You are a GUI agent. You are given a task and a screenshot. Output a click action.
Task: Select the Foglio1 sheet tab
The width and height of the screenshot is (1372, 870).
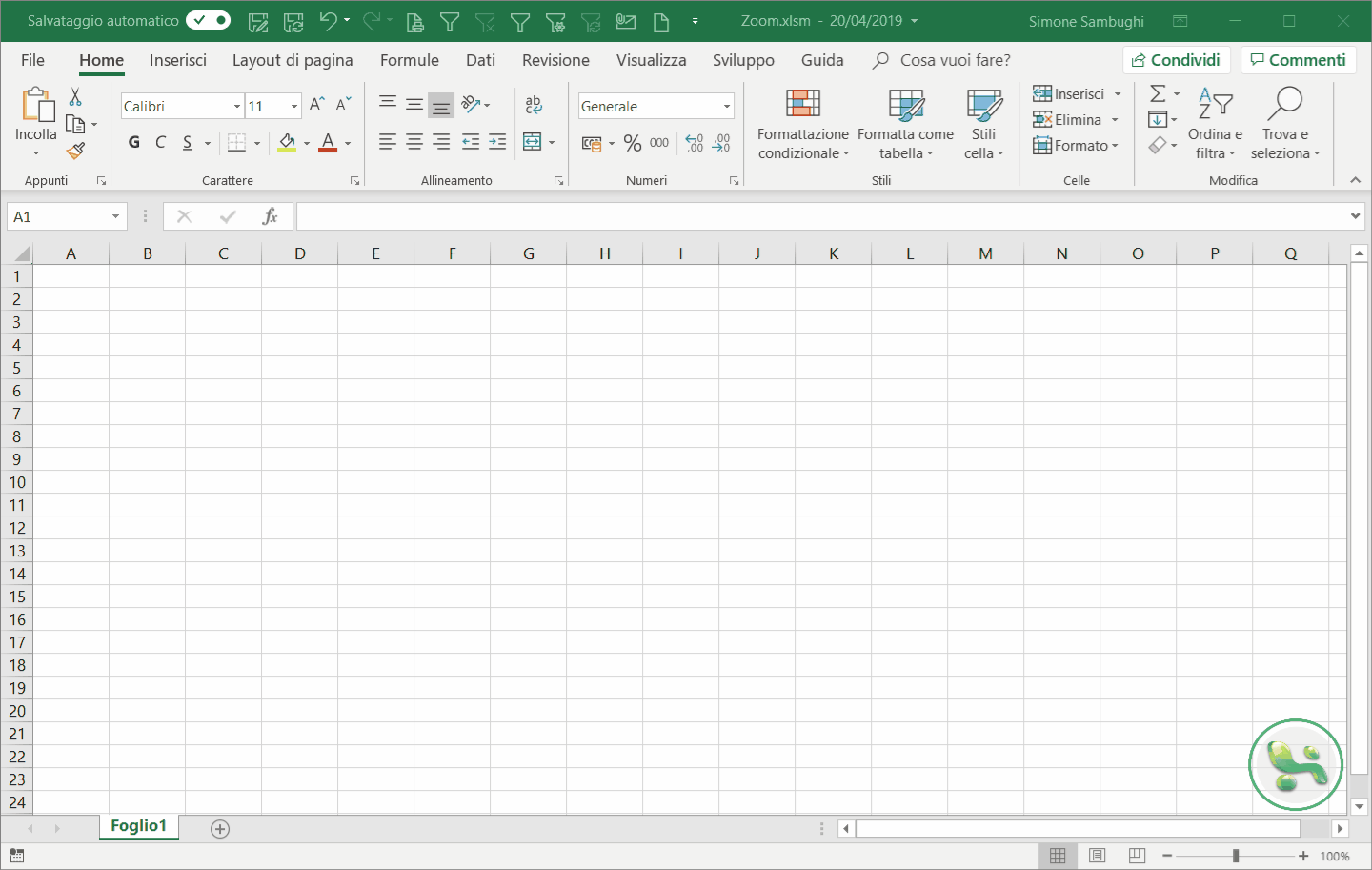point(137,826)
